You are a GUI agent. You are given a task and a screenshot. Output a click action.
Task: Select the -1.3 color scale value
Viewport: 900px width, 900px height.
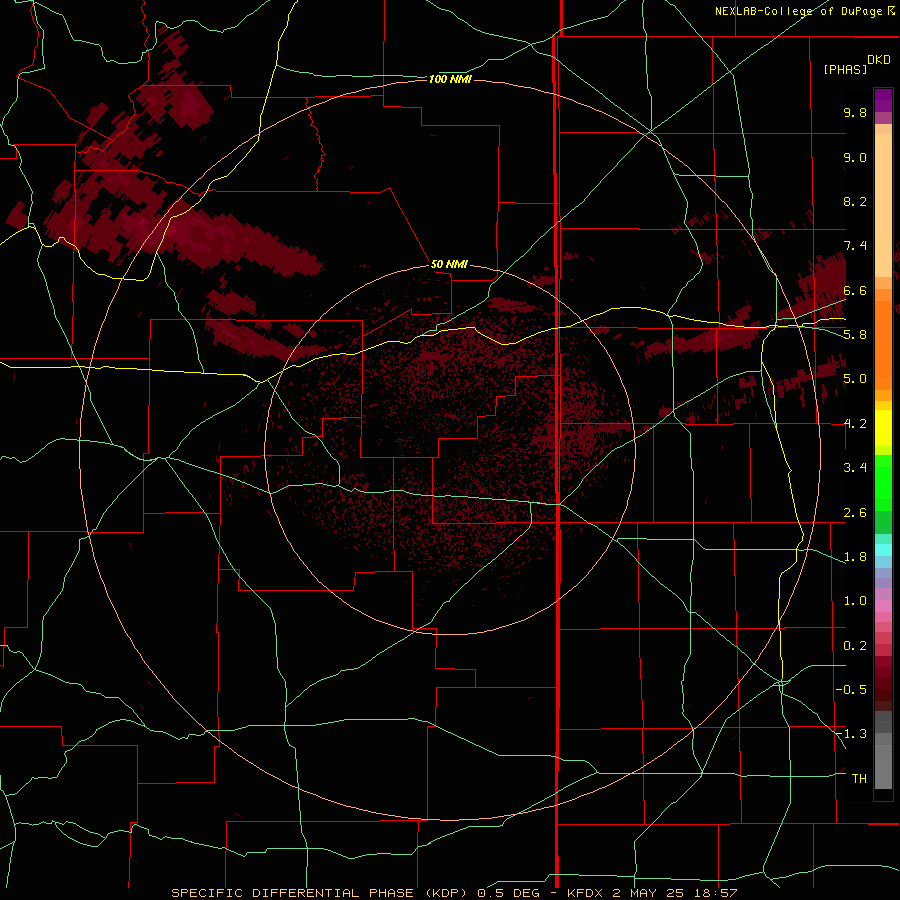851,734
